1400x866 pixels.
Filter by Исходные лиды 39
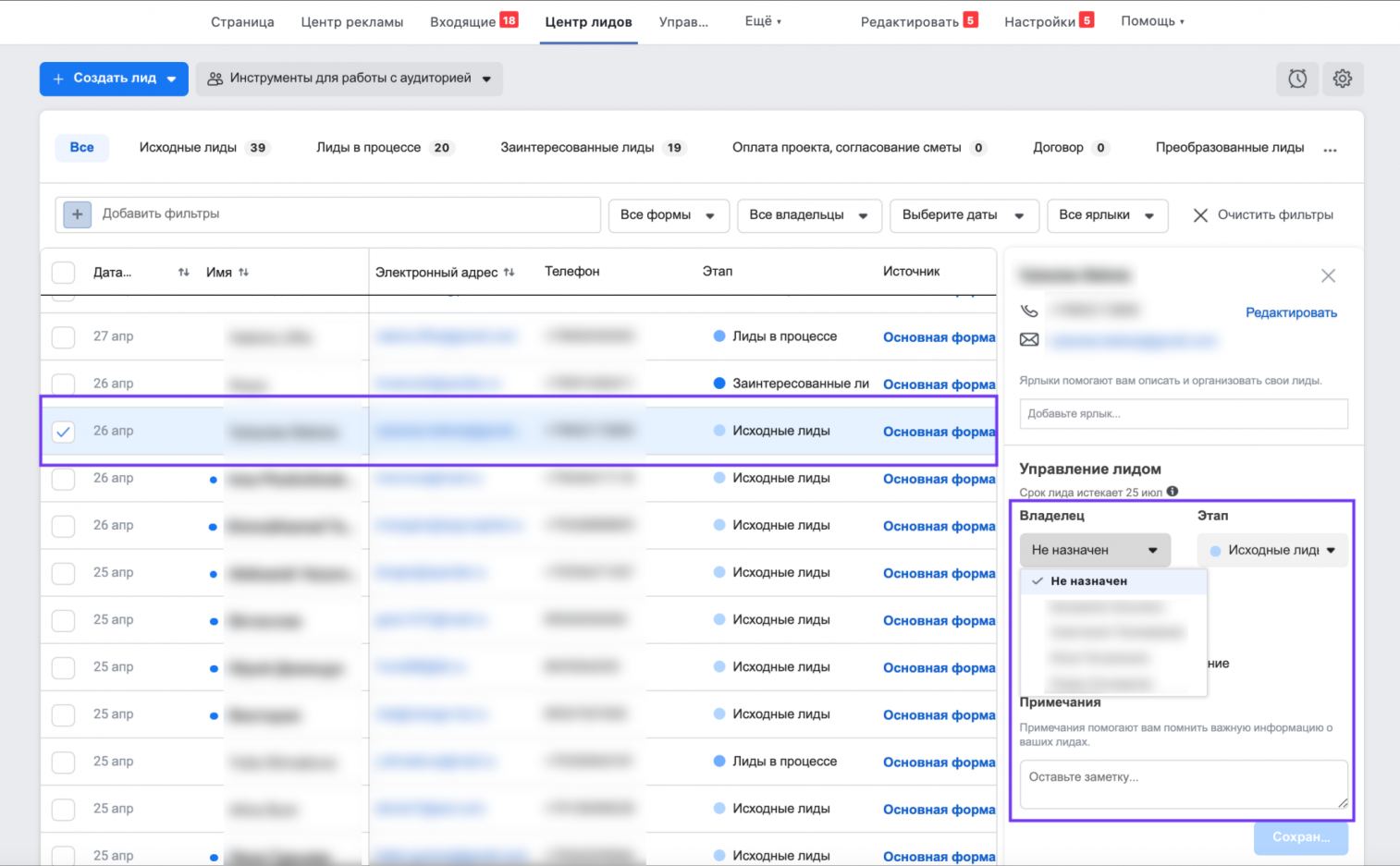click(x=203, y=147)
